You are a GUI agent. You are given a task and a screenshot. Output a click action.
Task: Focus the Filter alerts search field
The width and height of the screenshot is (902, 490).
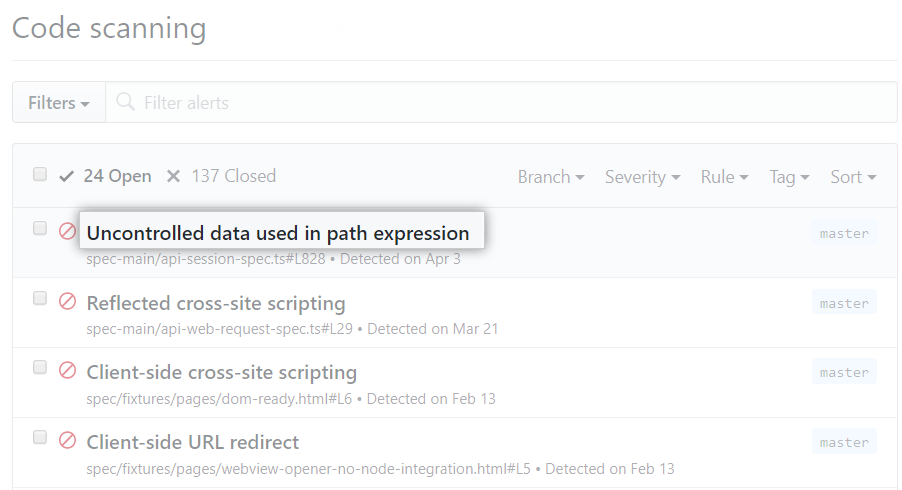click(x=501, y=102)
